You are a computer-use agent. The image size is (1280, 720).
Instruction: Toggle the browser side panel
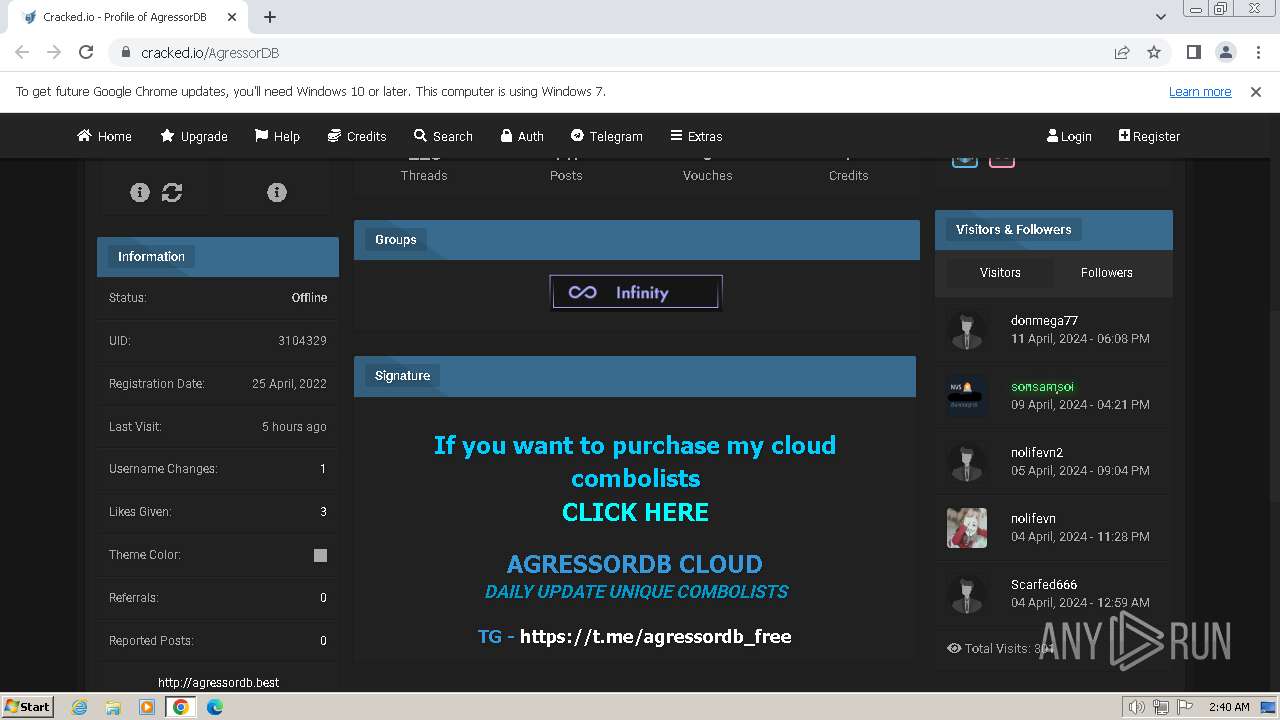[x=1193, y=52]
